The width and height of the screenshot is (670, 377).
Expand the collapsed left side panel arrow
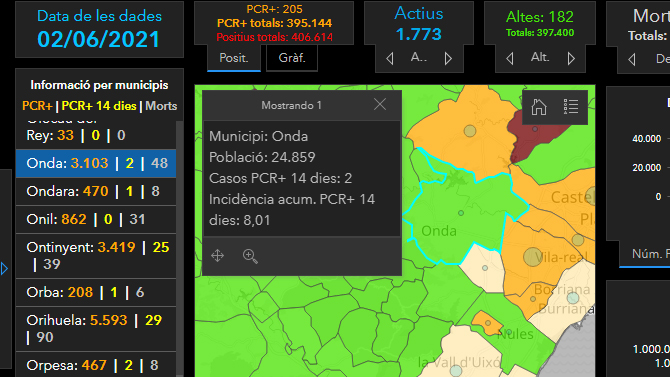[x=4, y=269]
